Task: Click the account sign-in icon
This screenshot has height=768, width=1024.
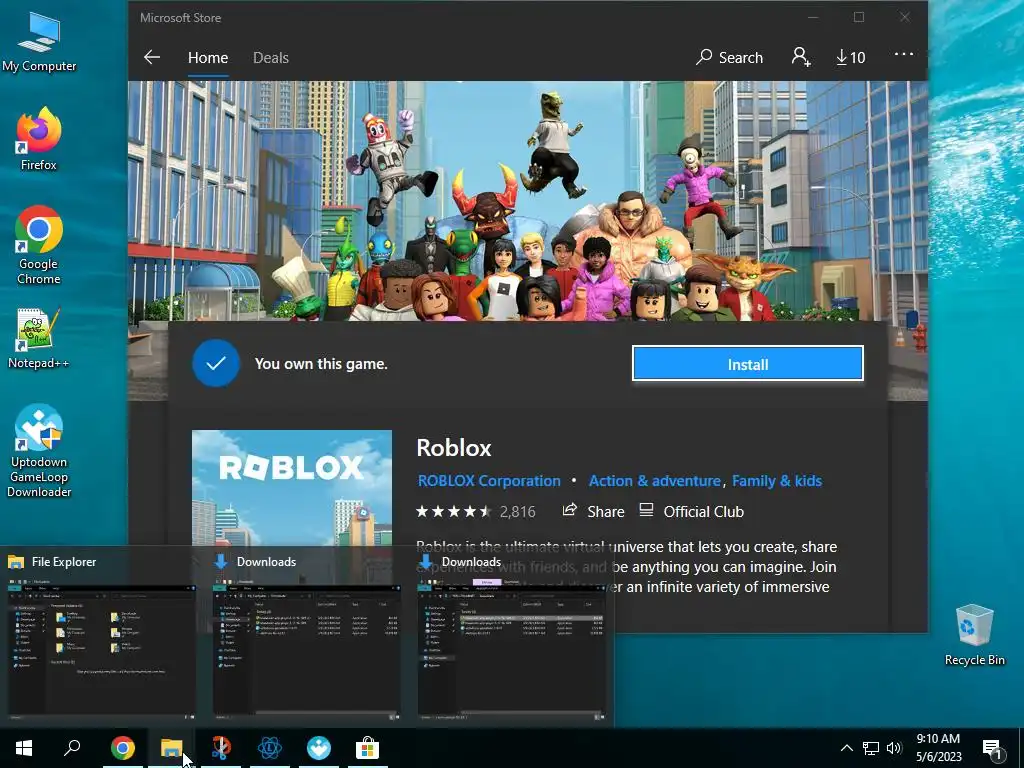Action: (801, 57)
